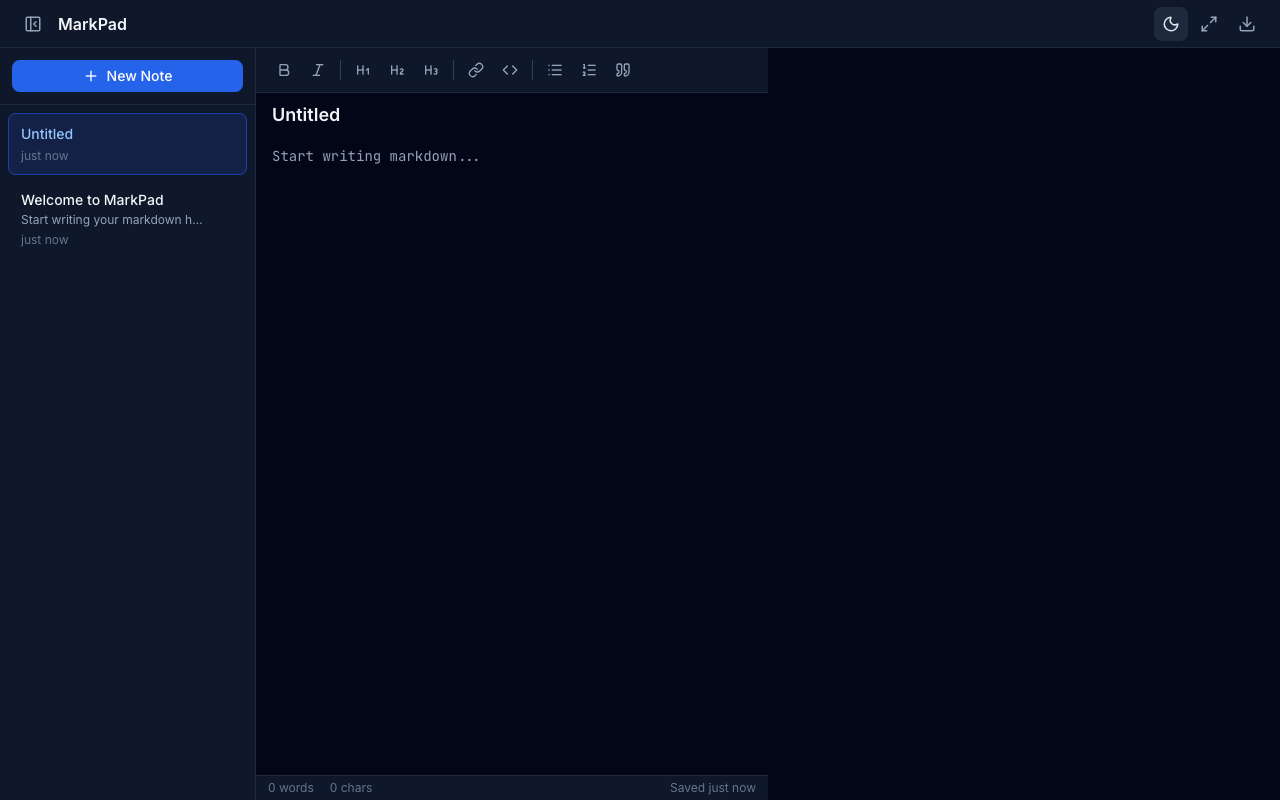The height and width of the screenshot is (800, 1280).
Task: Insert a Heading 3
Action: [x=431, y=70]
